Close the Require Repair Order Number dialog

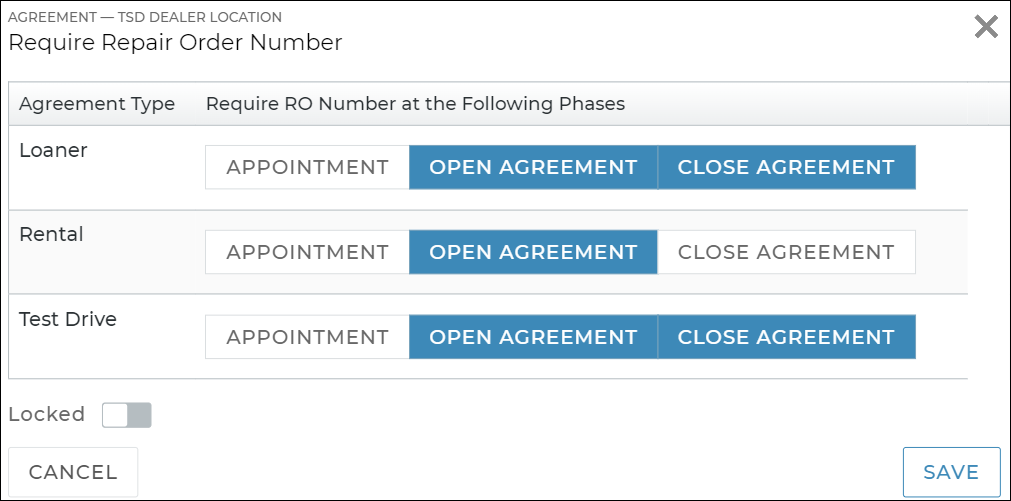click(x=986, y=27)
